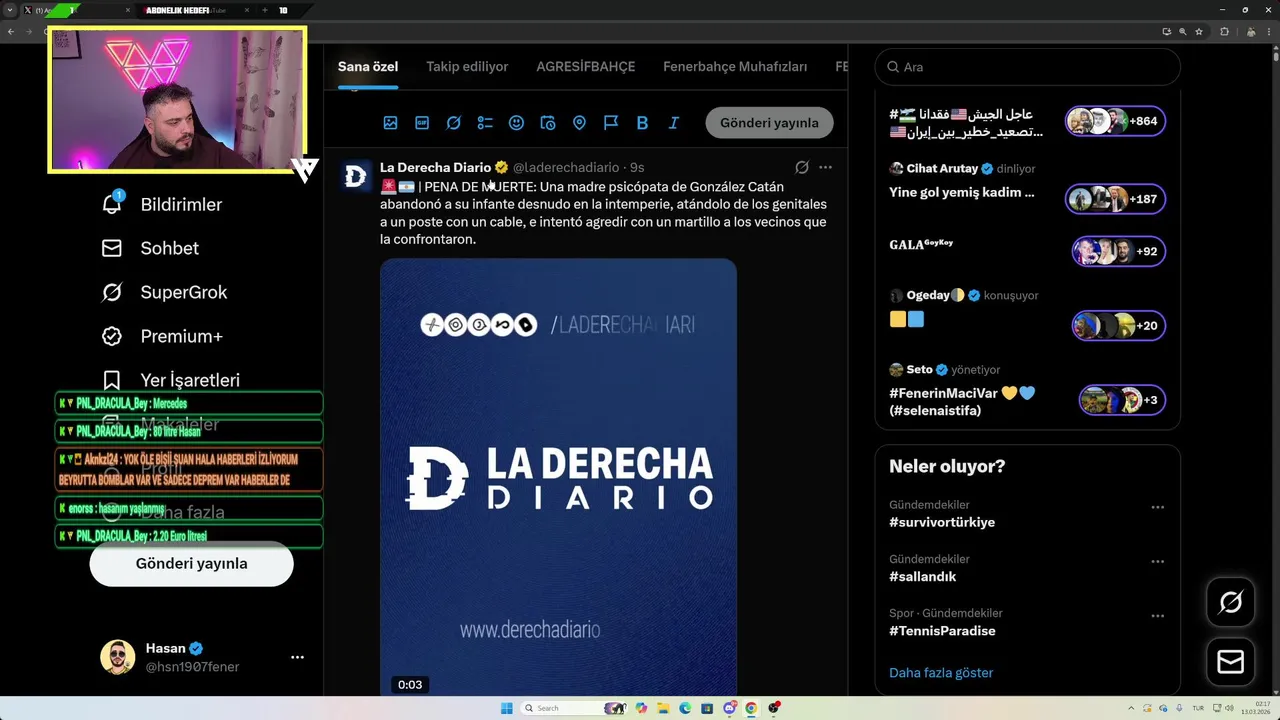Bookmark this page with star icon
Viewport: 1280px width, 720px height.
pyautogui.click(x=1199, y=31)
